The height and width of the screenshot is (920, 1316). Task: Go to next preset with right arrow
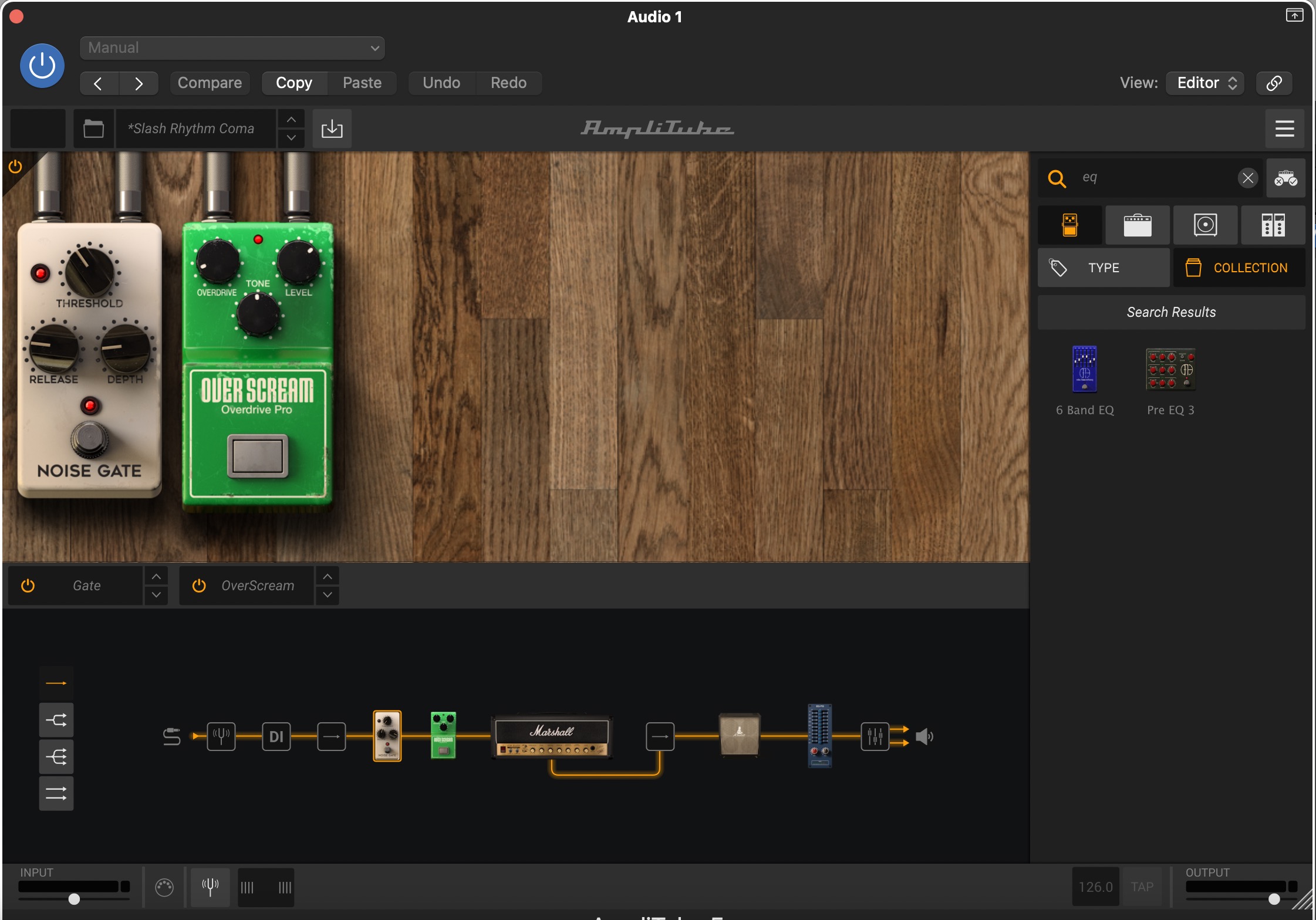pyautogui.click(x=139, y=83)
